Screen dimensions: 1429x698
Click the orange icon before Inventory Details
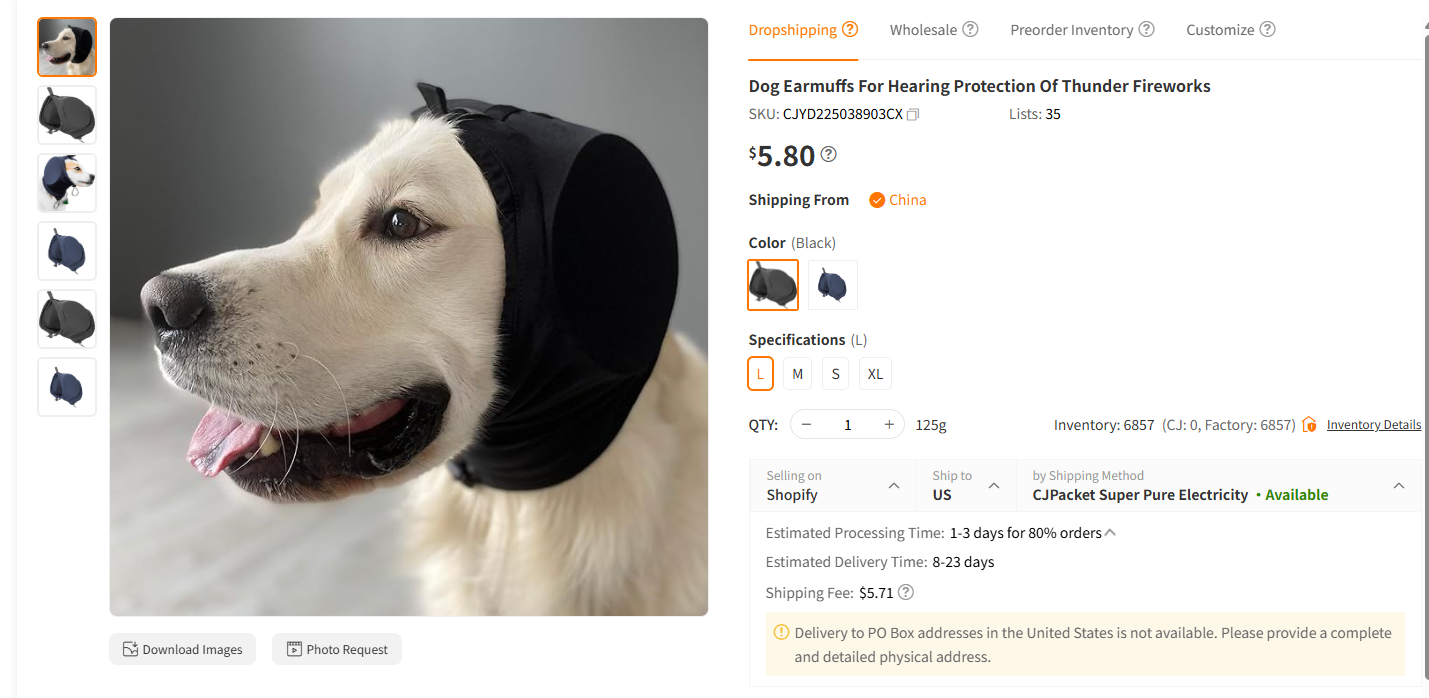coord(1309,424)
